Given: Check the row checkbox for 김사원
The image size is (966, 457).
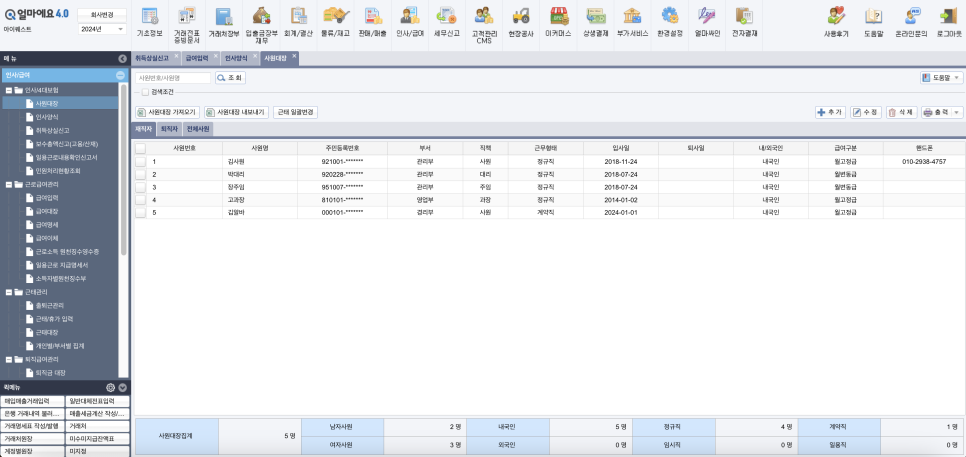Looking at the screenshot, I should (x=140, y=161).
